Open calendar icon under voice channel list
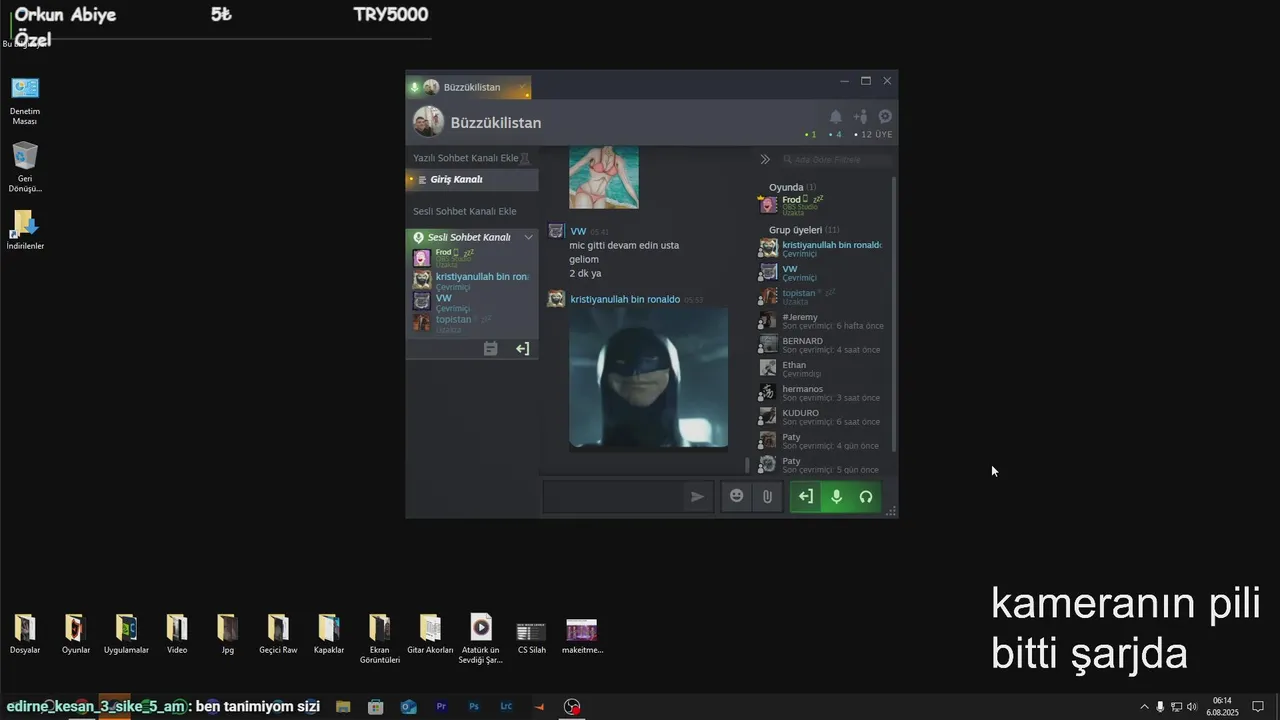This screenshot has width=1280, height=720. [490, 349]
